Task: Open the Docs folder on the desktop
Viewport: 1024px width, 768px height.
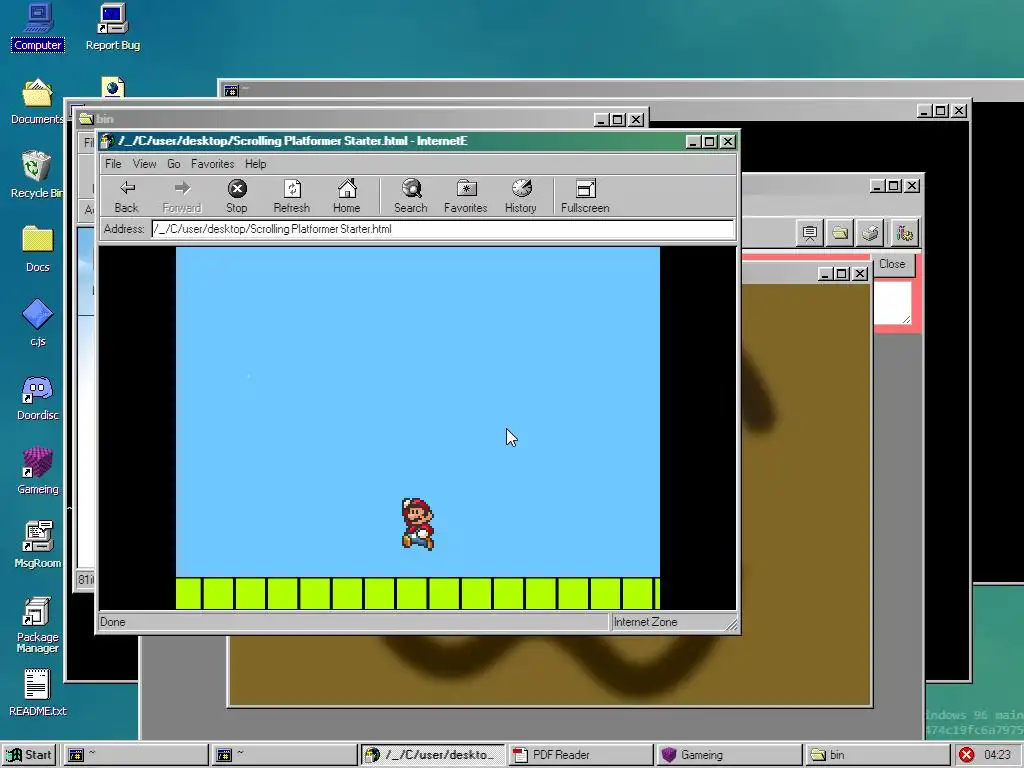Action: point(37,248)
